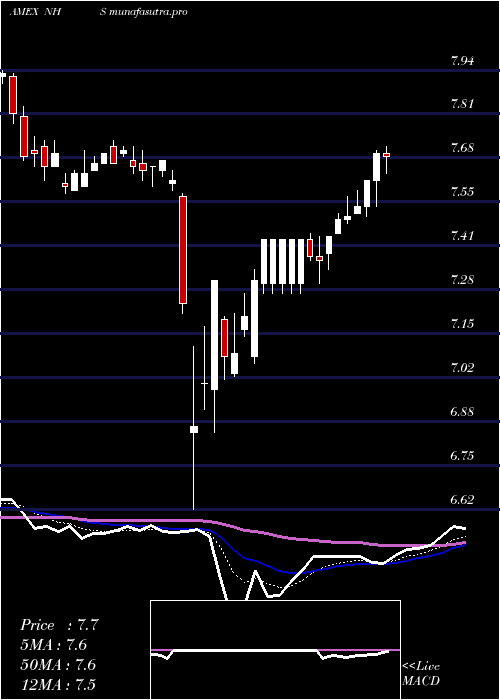Click the 7.28 price axis label
Image resolution: width=500 pixels, height=700 pixels.
462,280
